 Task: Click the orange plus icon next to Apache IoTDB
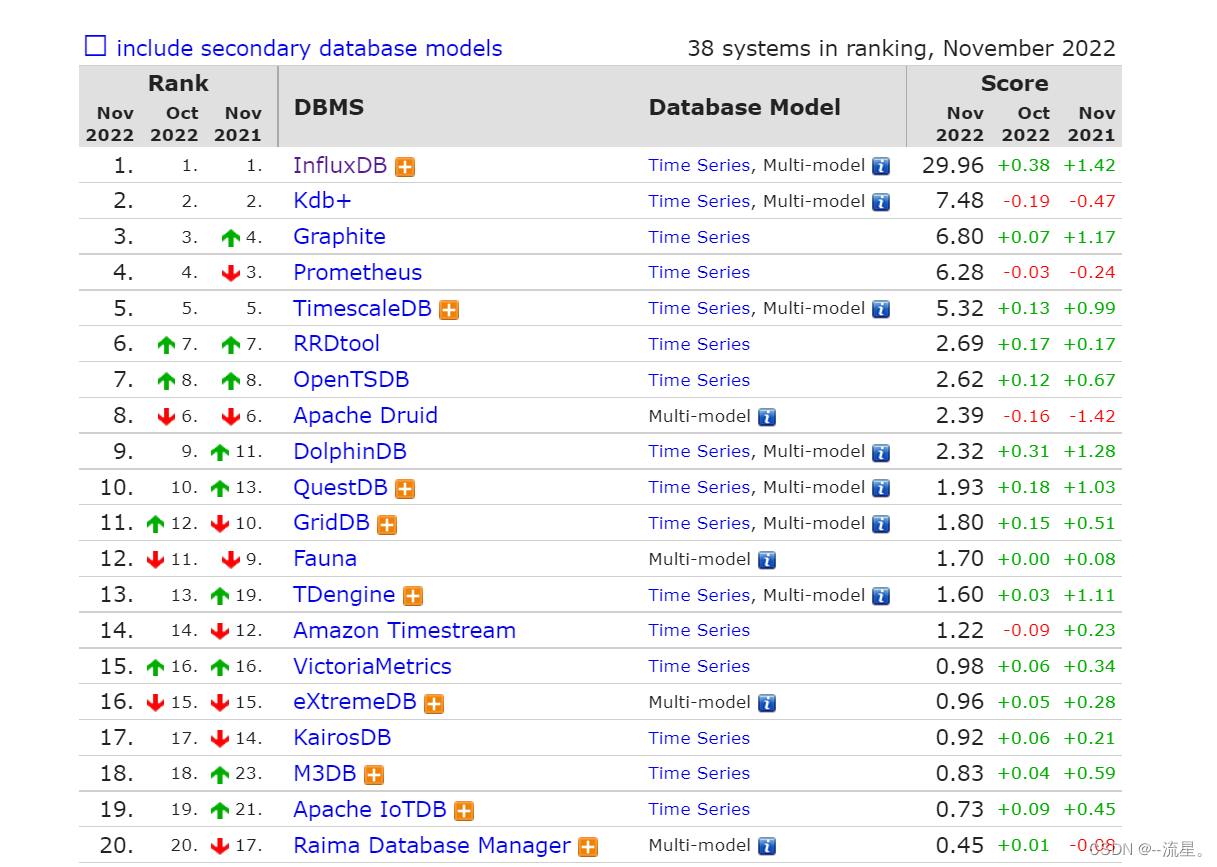(x=464, y=811)
